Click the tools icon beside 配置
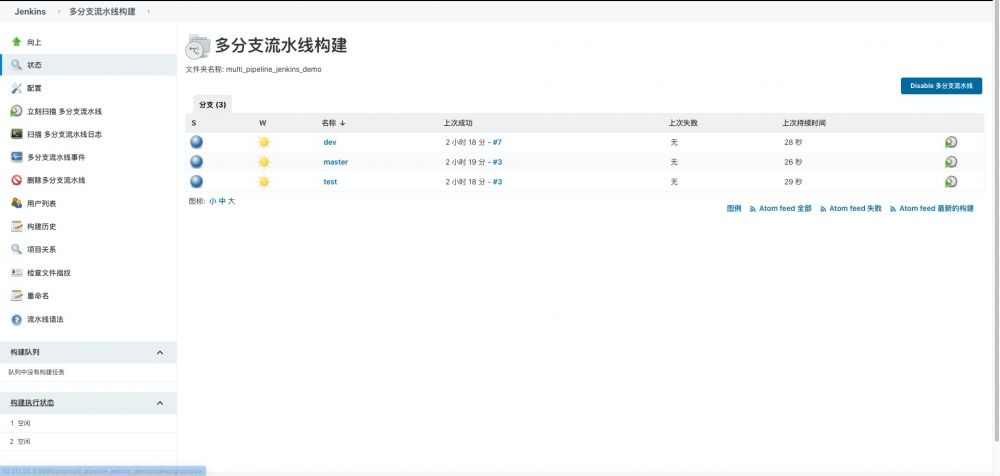The width and height of the screenshot is (1000, 476). tap(17, 88)
